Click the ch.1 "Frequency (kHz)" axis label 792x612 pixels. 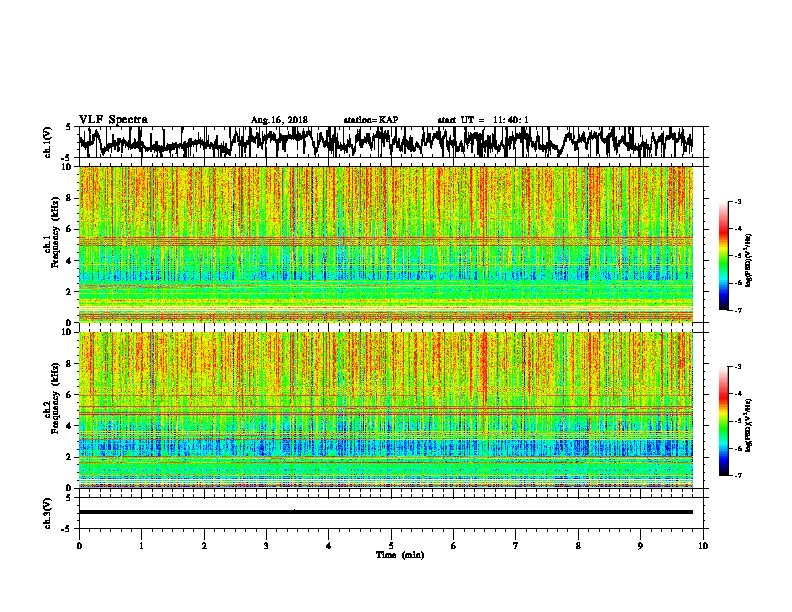point(55,233)
